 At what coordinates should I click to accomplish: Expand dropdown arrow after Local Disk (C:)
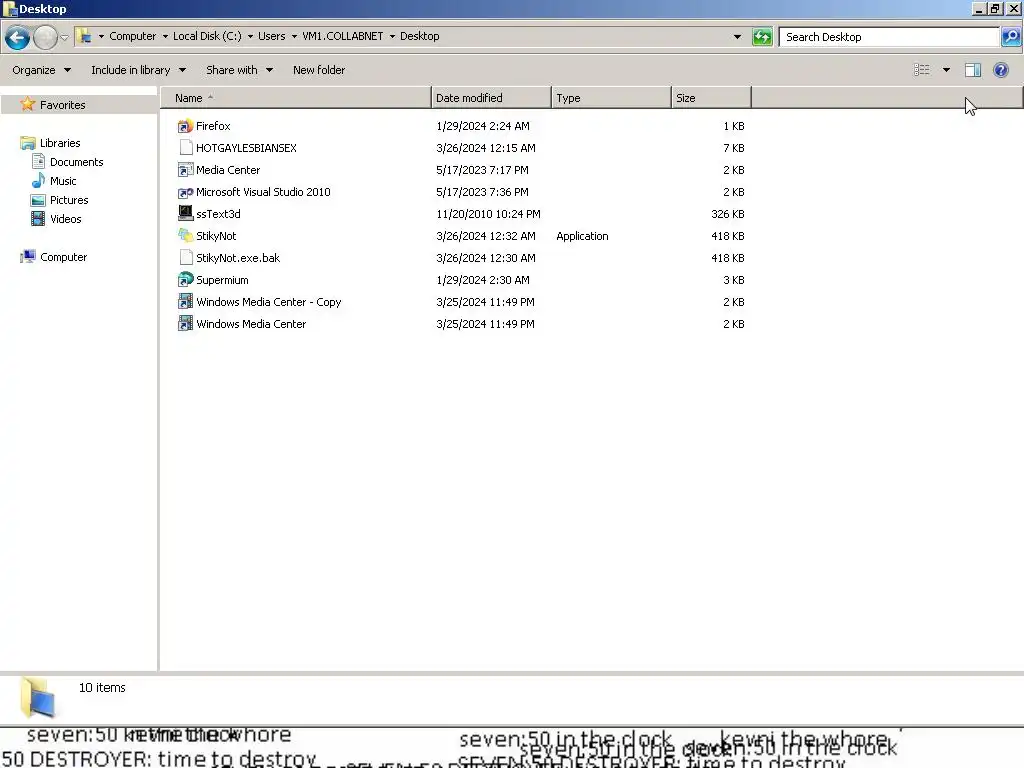click(x=250, y=37)
